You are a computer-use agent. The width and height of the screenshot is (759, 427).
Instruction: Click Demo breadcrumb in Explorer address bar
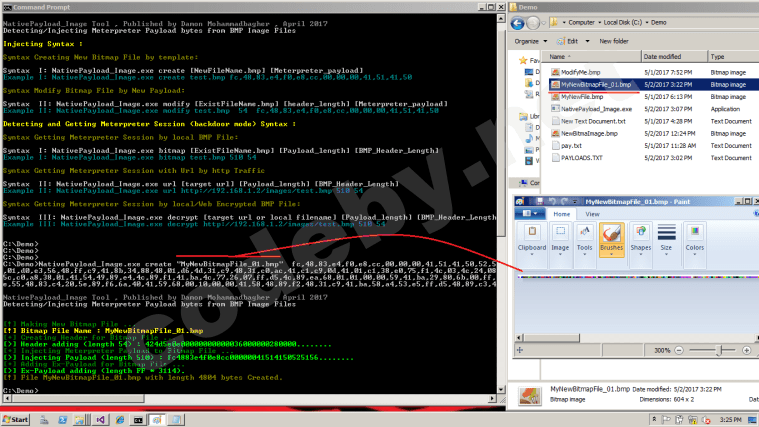(x=658, y=22)
